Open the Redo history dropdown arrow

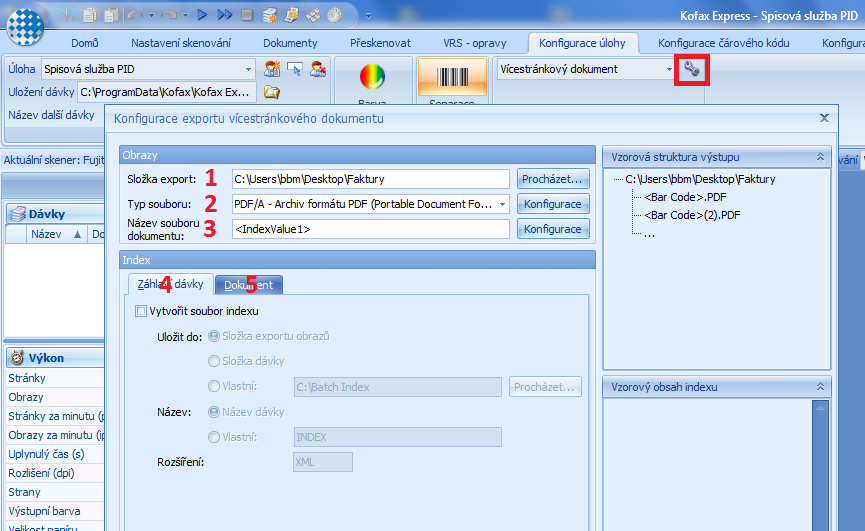point(185,16)
